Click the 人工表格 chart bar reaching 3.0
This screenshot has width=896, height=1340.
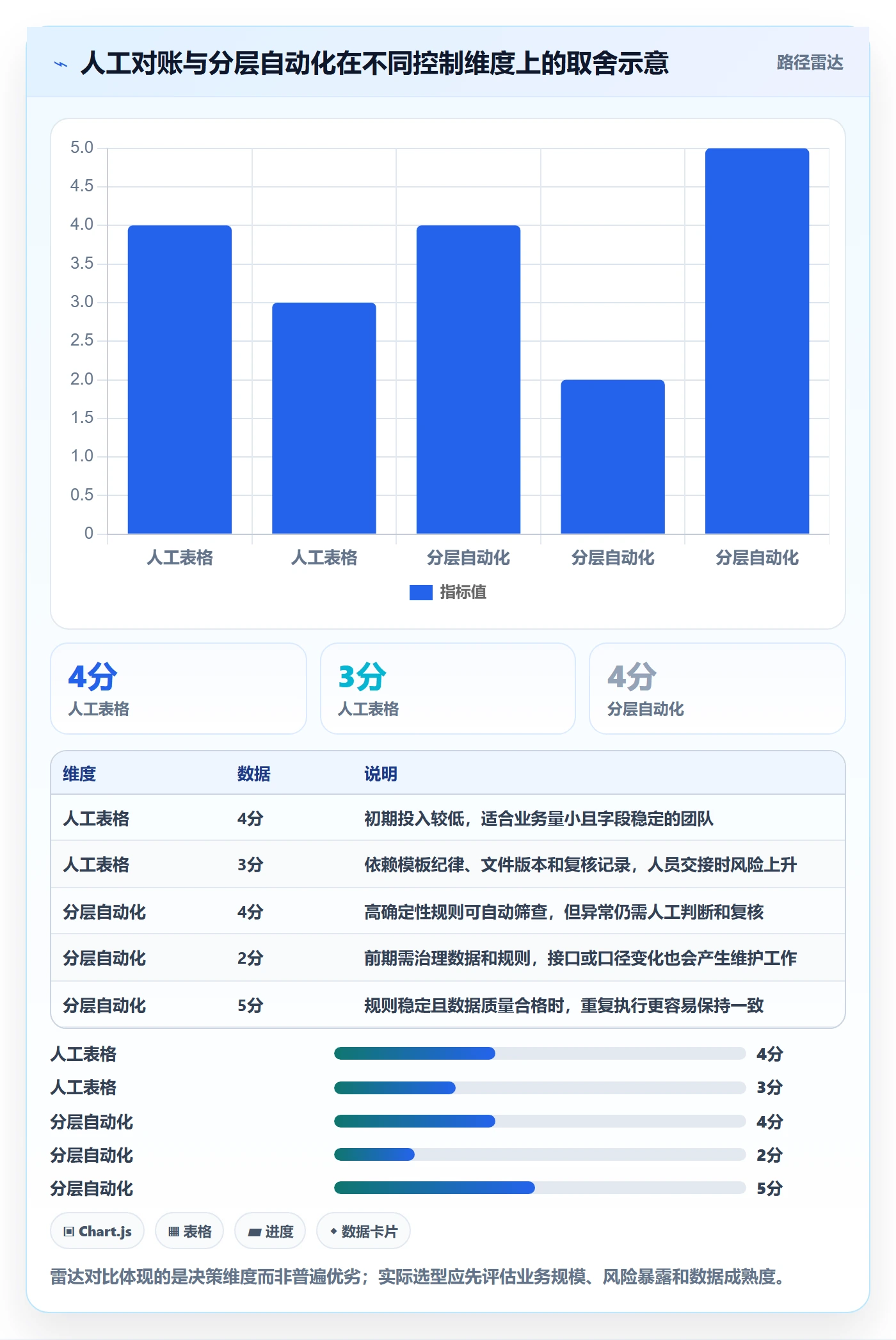[324, 418]
